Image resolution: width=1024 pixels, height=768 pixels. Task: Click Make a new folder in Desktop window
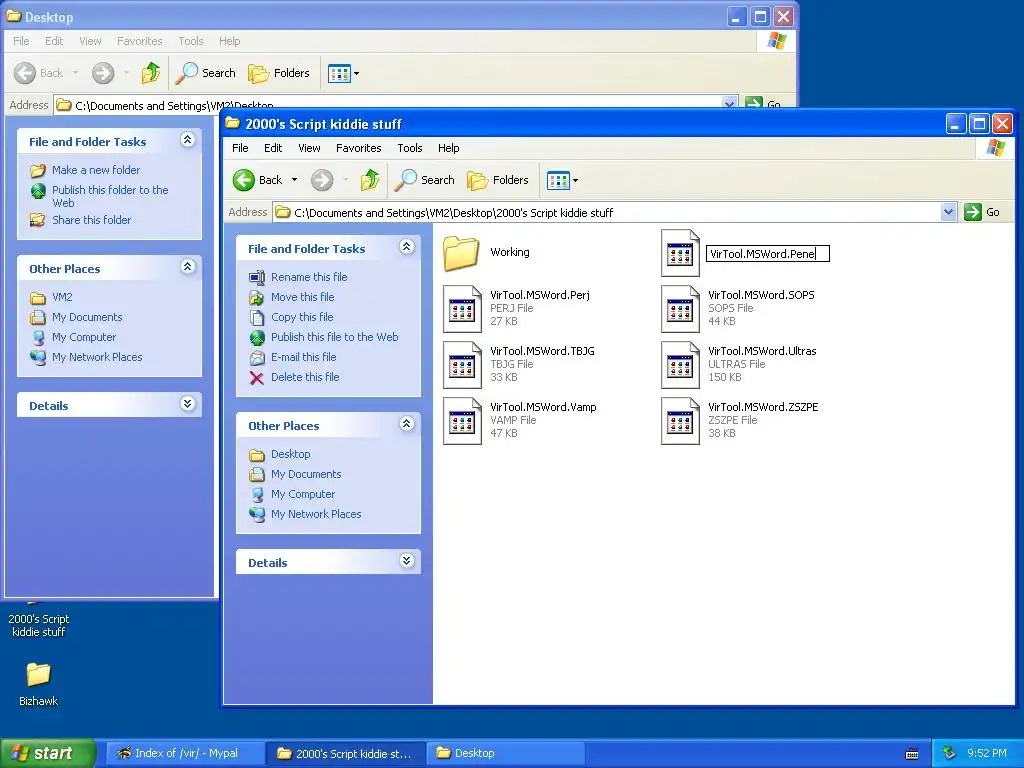(x=96, y=170)
